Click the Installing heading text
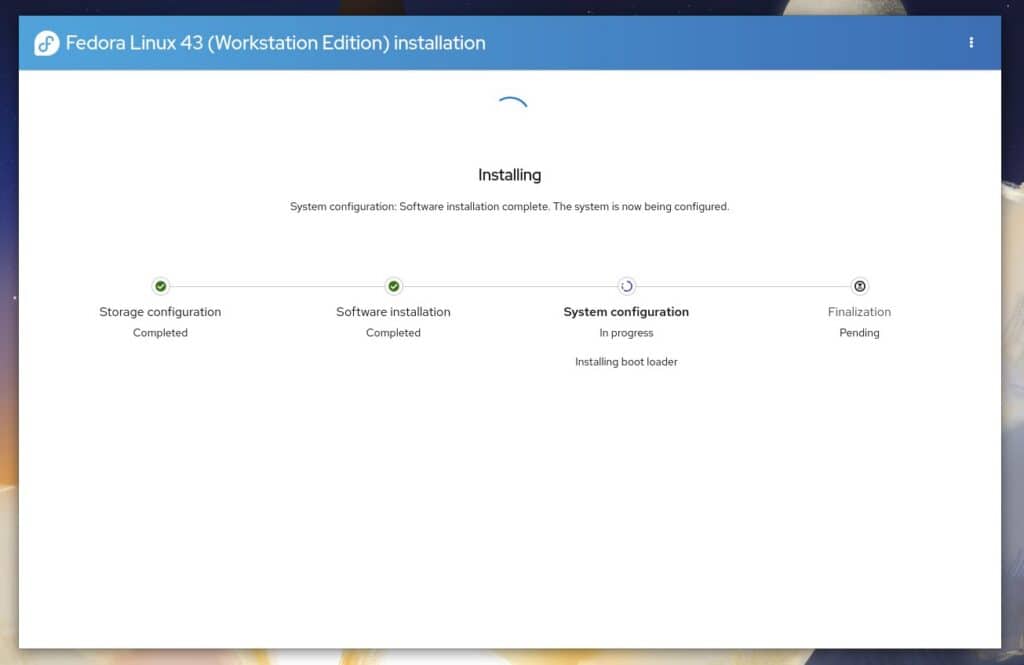 coord(510,174)
